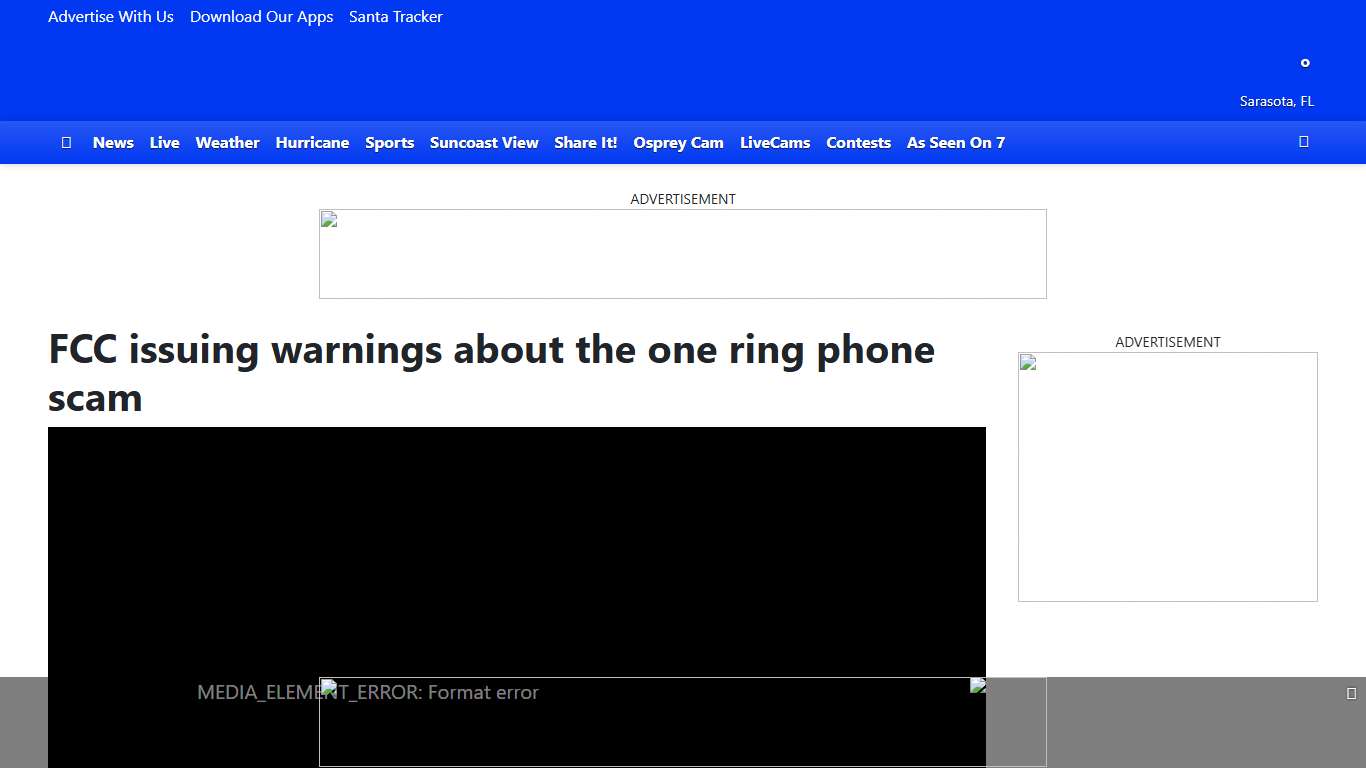Screen dimensions: 1366x768
Task: Select the Hurricane menu item
Action: point(312,142)
